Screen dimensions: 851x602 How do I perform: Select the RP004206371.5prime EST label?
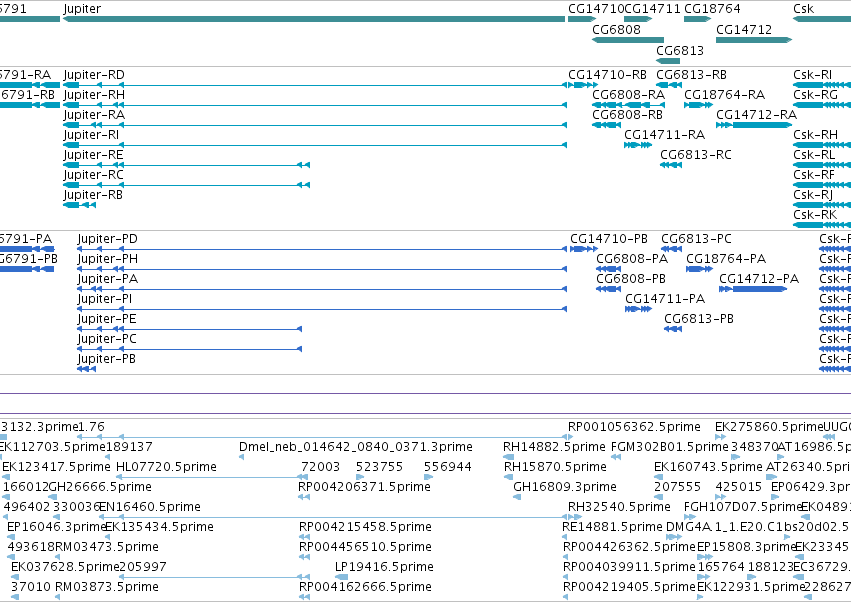[365, 487]
